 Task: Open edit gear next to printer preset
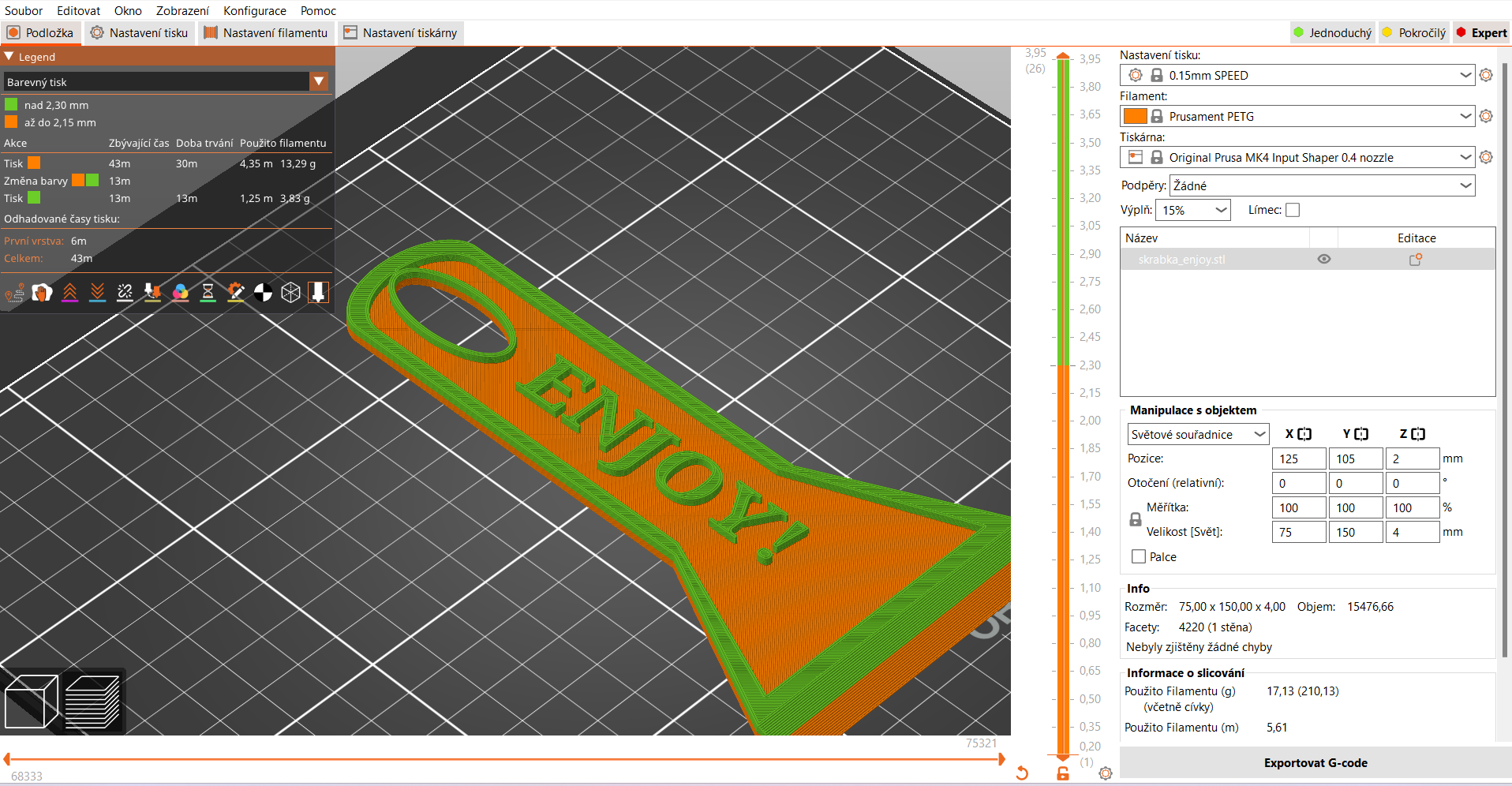tap(1486, 157)
